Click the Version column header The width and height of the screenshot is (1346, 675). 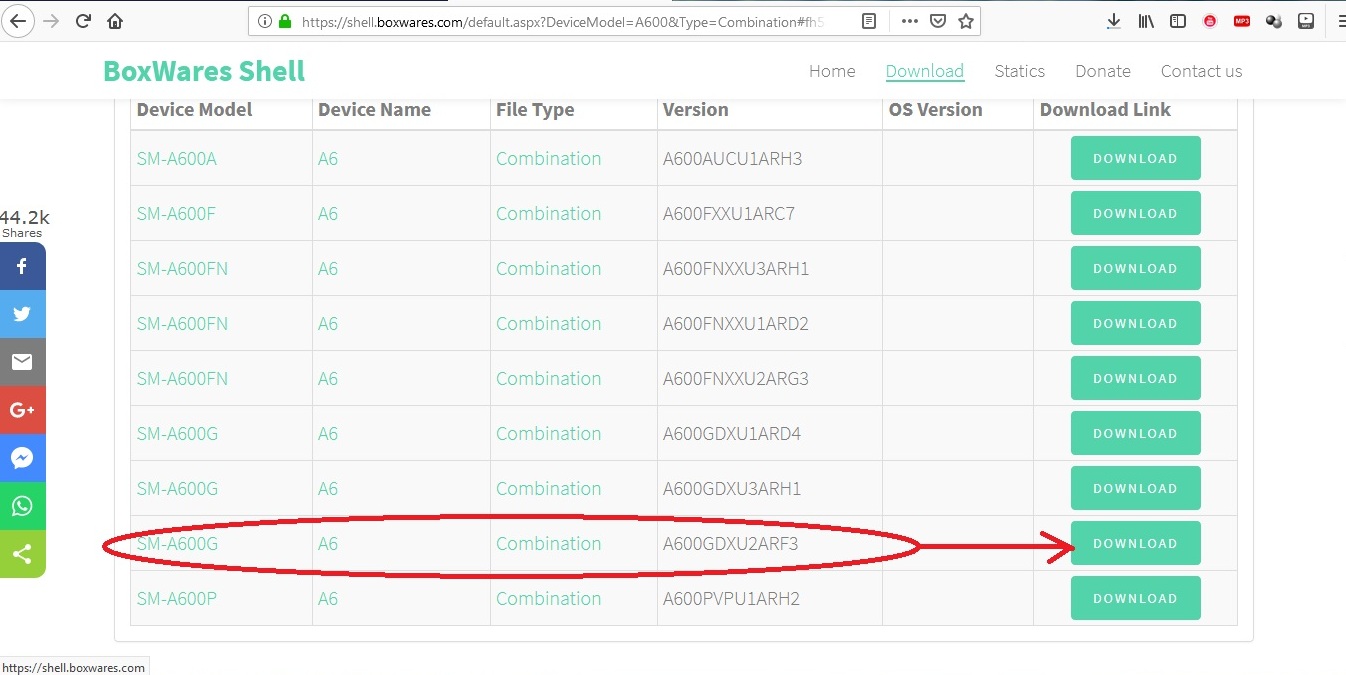pos(695,110)
